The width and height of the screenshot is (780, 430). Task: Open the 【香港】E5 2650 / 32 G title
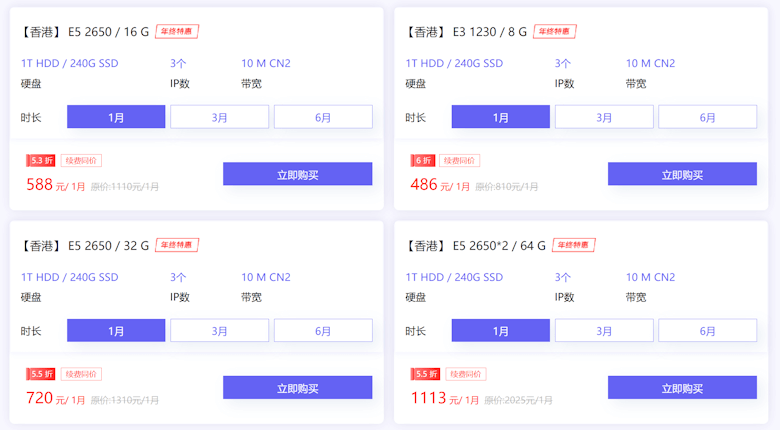click(x=85, y=245)
